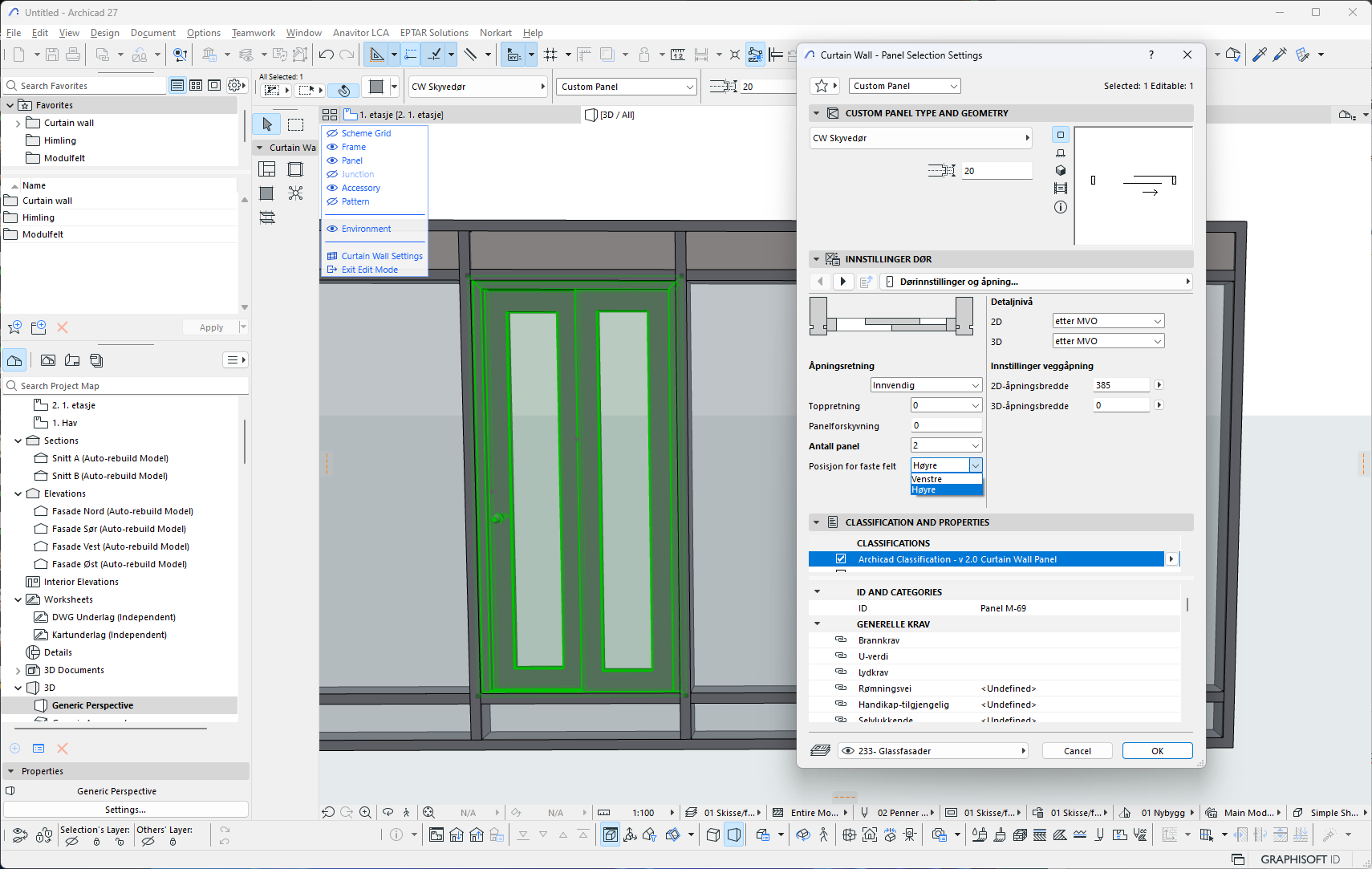Click the info icon beside panel preview
1372x869 pixels.
pos(1061,207)
